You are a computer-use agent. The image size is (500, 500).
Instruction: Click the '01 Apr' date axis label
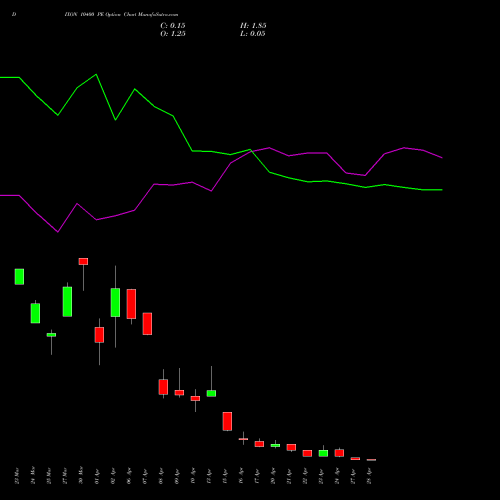(97, 476)
